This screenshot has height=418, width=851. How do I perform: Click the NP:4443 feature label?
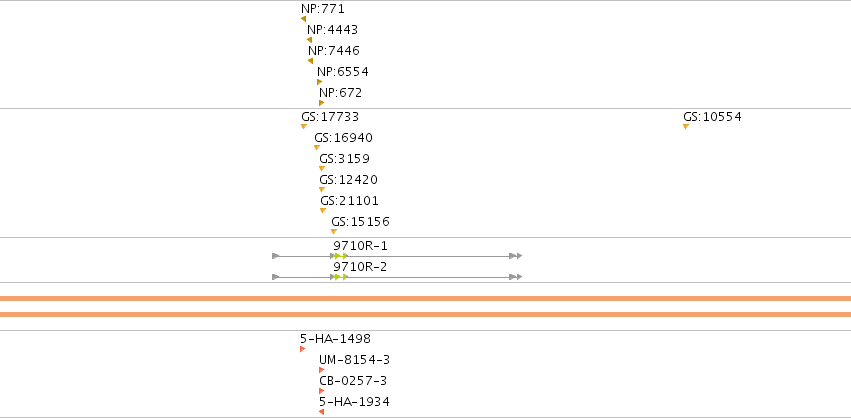(332, 30)
